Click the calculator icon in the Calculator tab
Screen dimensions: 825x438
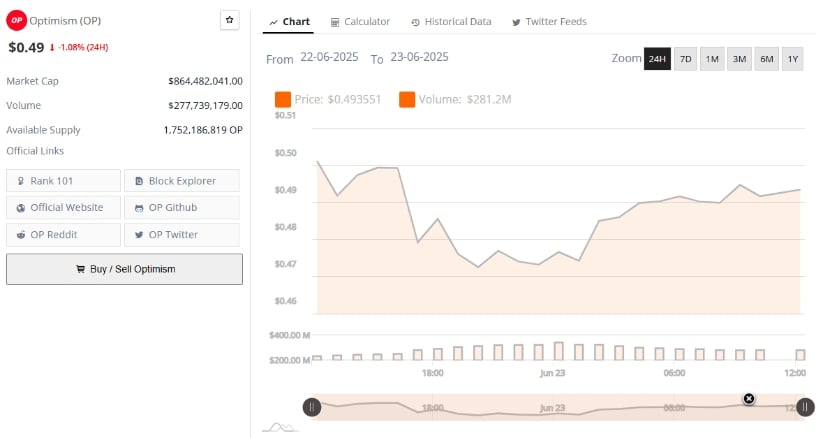pos(335,22)
